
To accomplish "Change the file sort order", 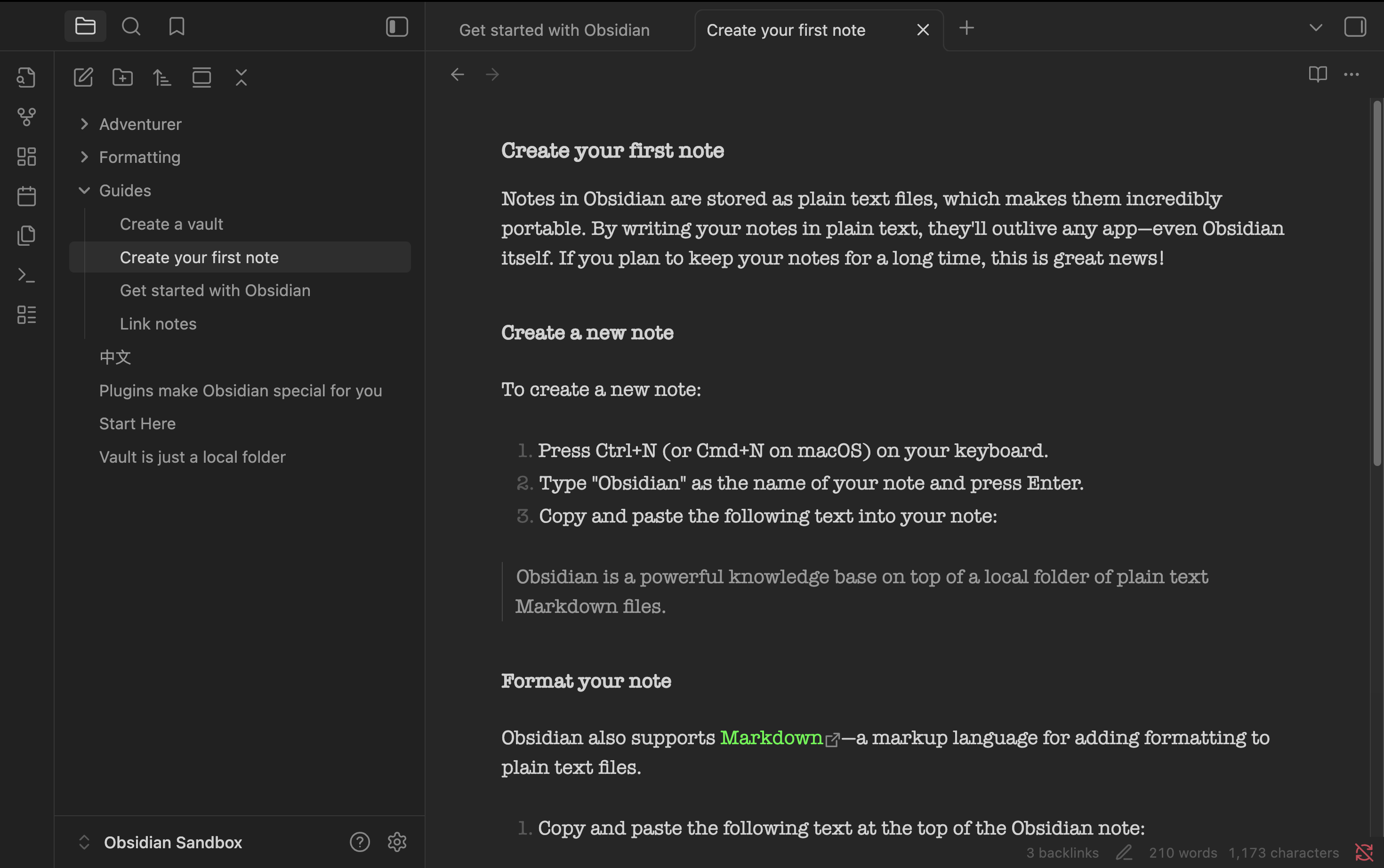I will (162, 77).
